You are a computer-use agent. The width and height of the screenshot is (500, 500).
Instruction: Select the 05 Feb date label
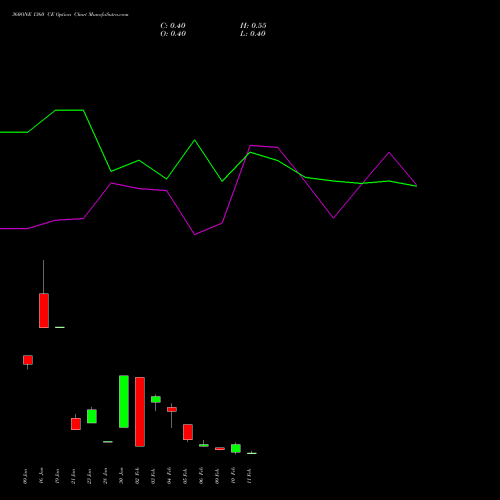[186, 476]
